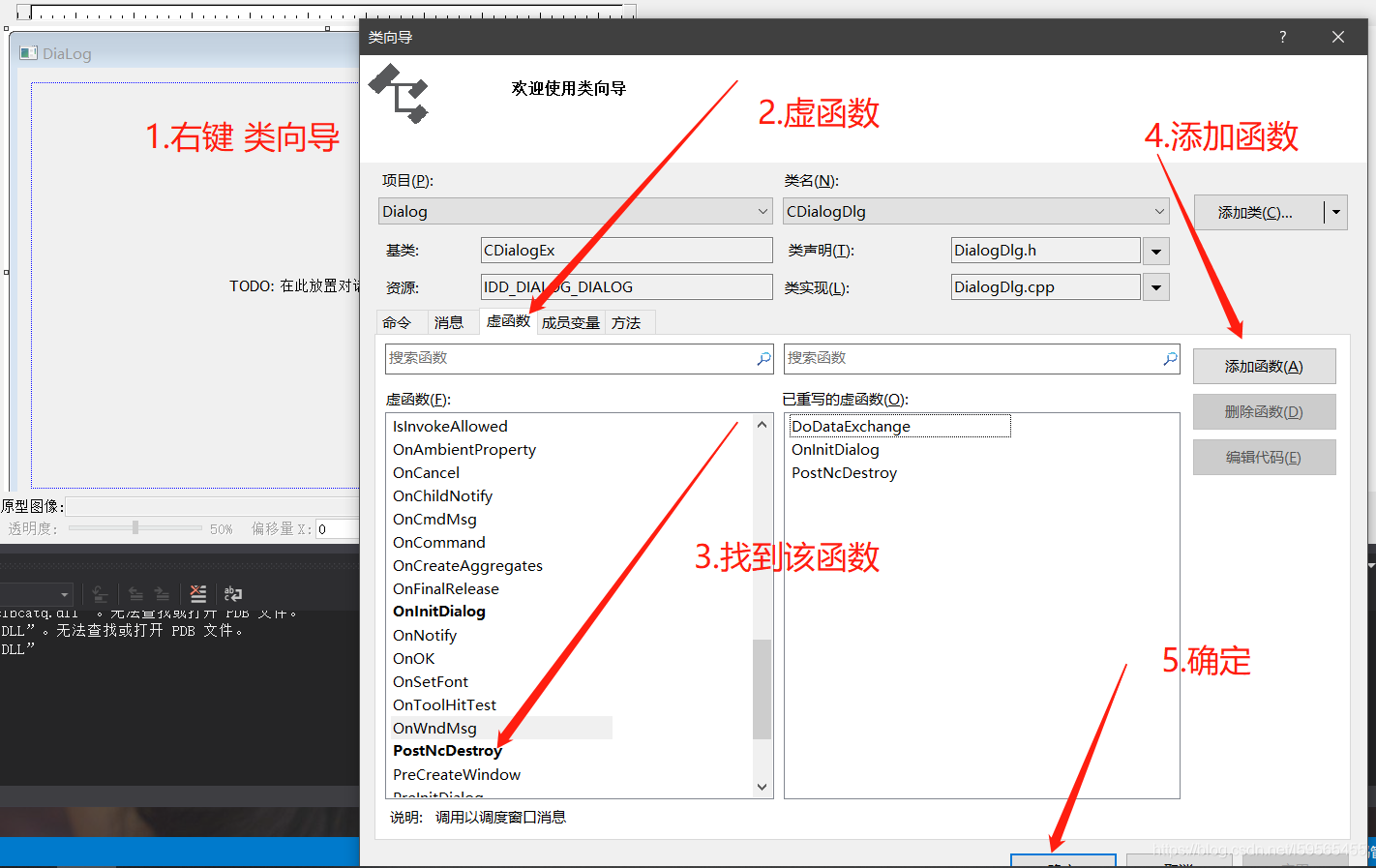Select OnCreateAggregates in virtual functions list
The image size is (1376, 868).
(x=467, y=565)
